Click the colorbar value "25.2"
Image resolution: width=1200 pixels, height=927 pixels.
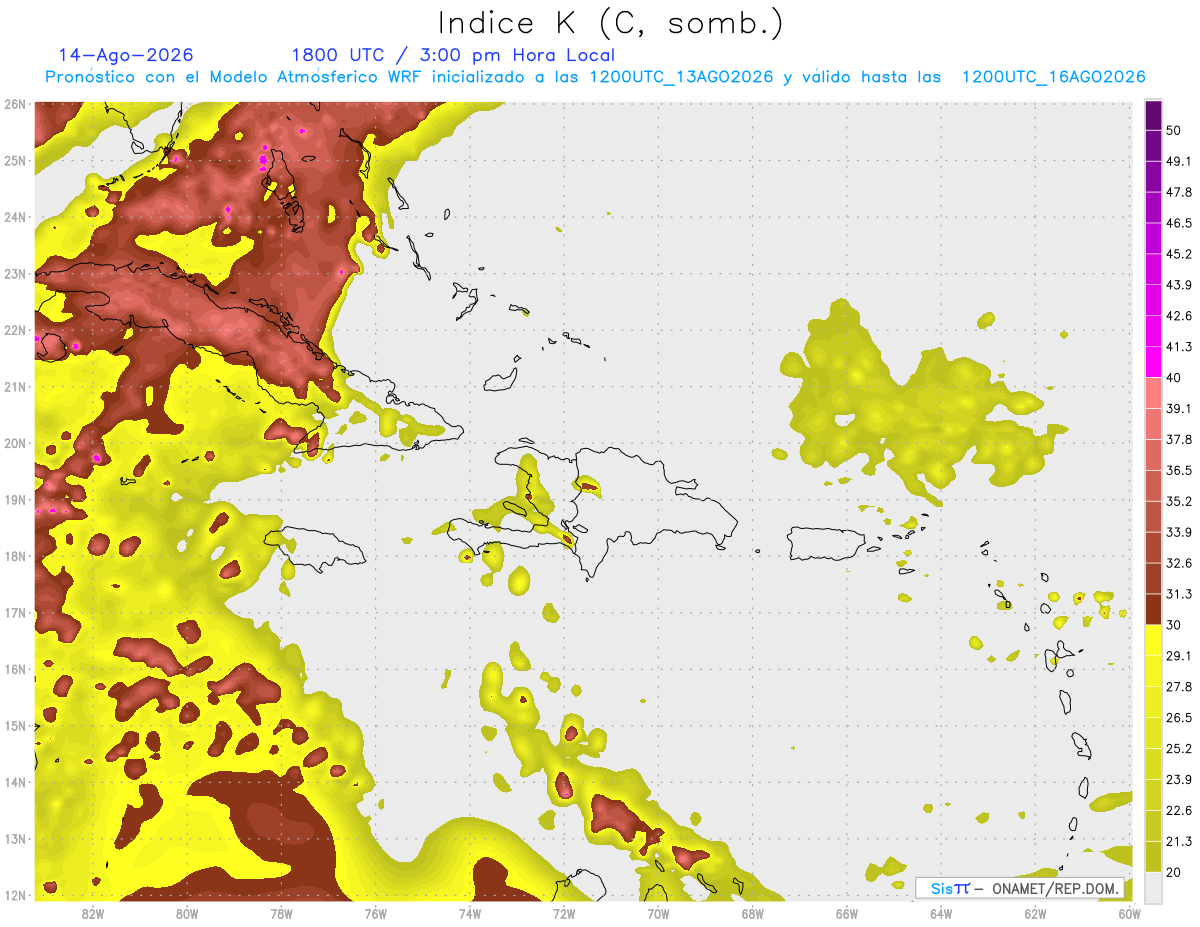[1179, 749]
